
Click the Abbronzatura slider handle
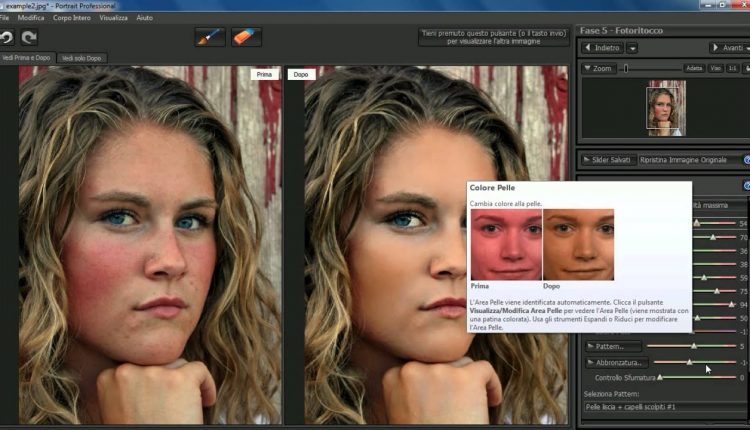(690, 362)
